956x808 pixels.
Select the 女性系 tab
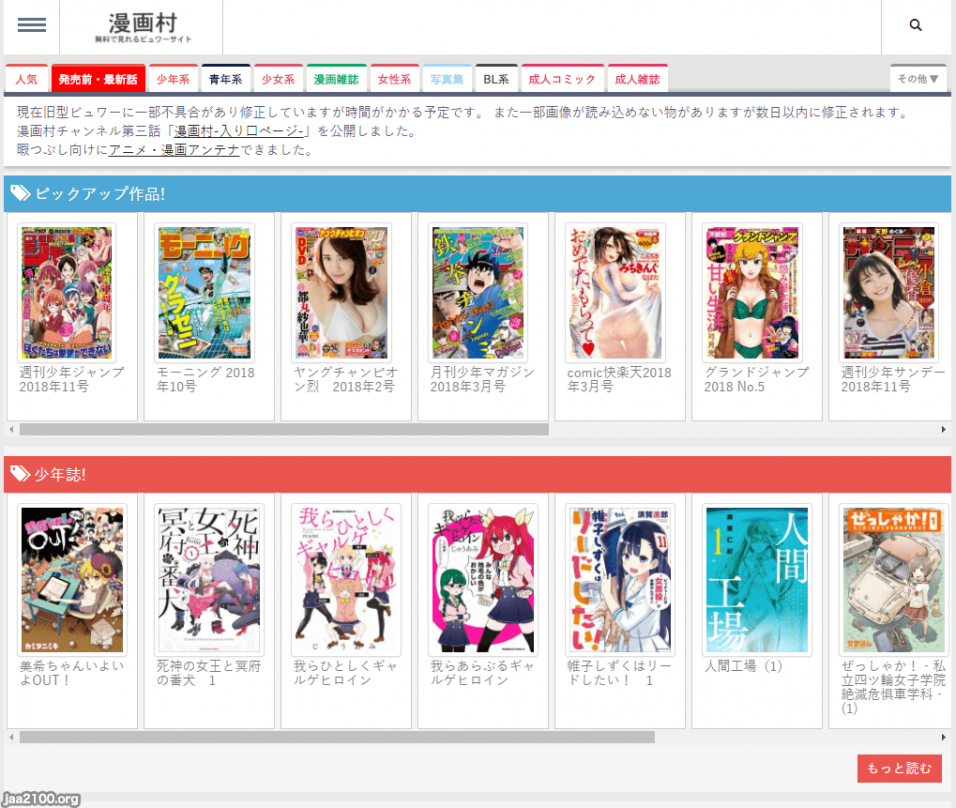pyautogui.click(x=394, y=79)
